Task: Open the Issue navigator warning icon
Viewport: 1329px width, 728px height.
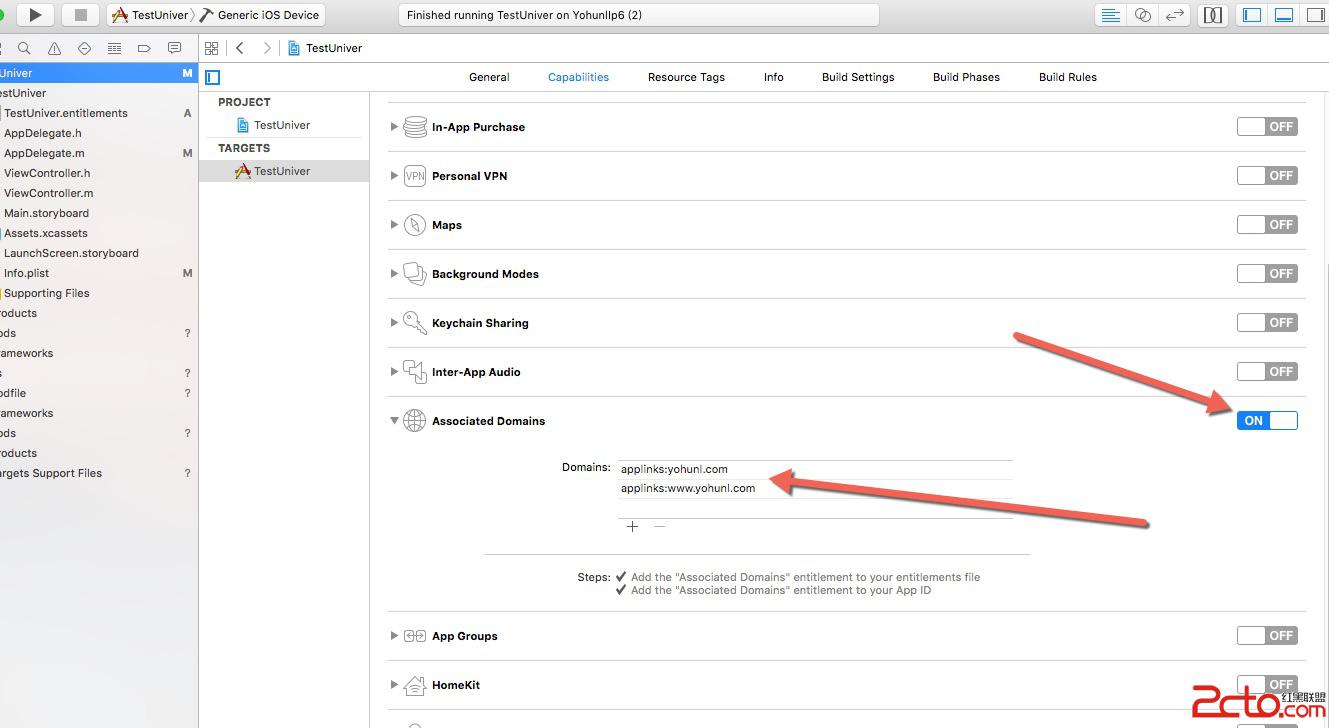Action: click(54, 48)
